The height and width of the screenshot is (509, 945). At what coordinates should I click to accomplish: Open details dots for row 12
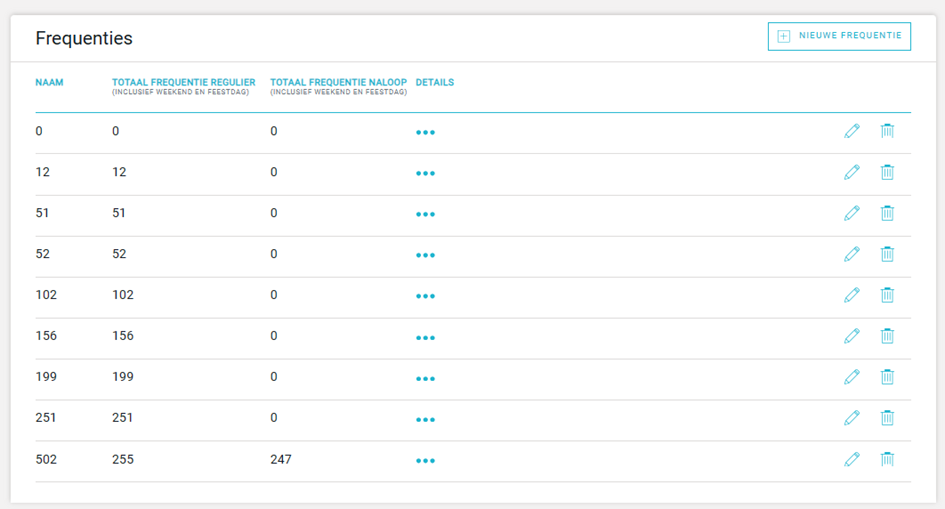[425, 173]
